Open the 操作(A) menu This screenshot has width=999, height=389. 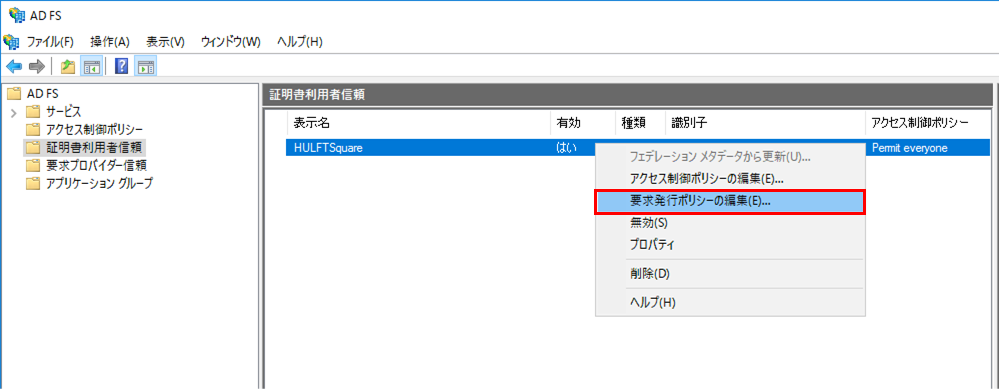pyautogui.click(x=110, y=42)
